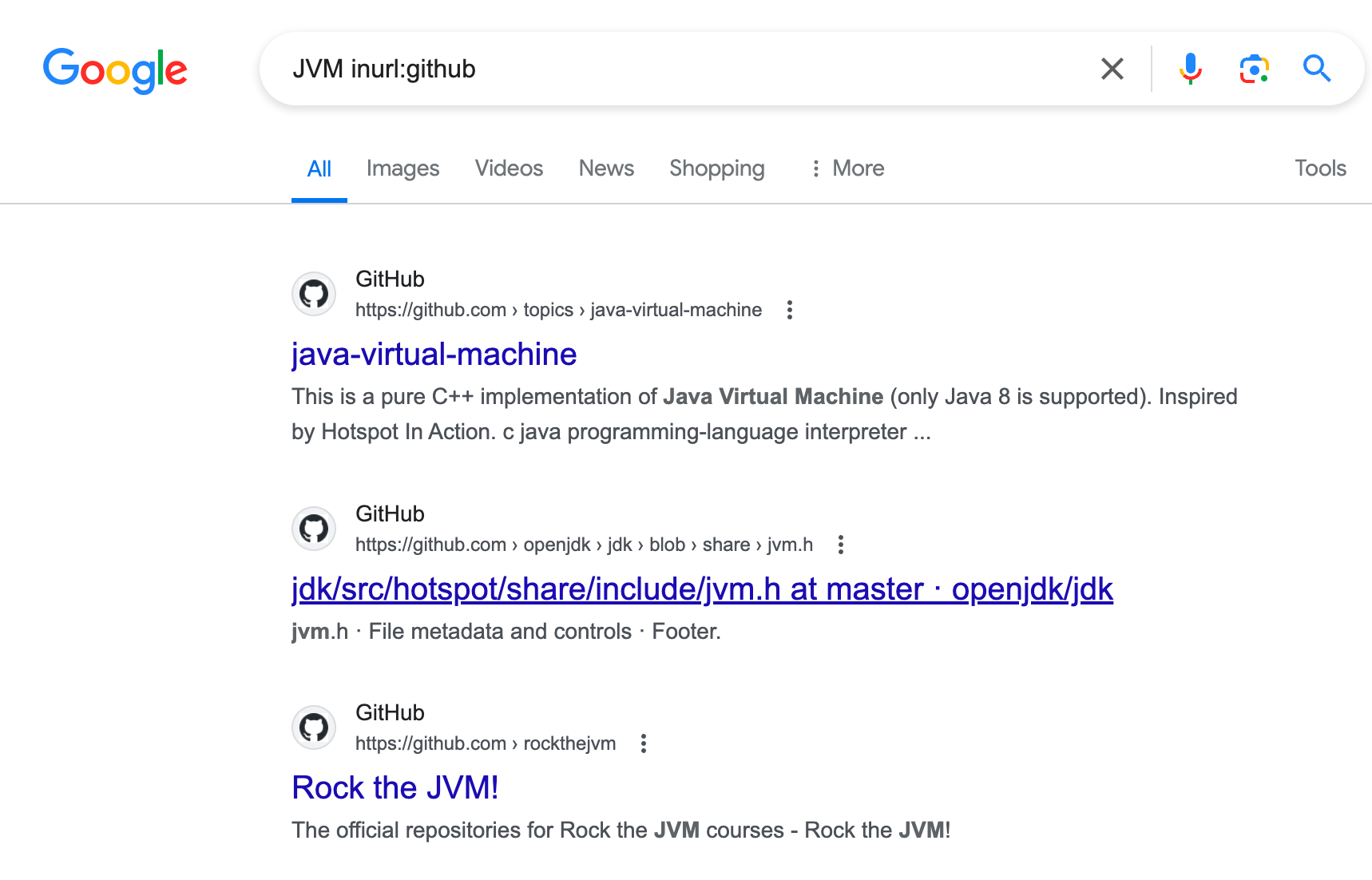Select the All results tab
Screen dimensions: 1372x880
319,168
